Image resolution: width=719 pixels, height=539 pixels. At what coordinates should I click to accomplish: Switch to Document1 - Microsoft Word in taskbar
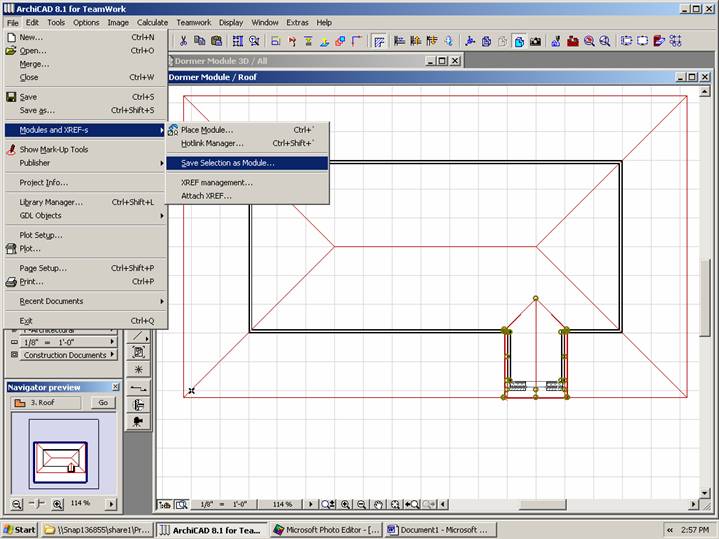tap(441, 530)
